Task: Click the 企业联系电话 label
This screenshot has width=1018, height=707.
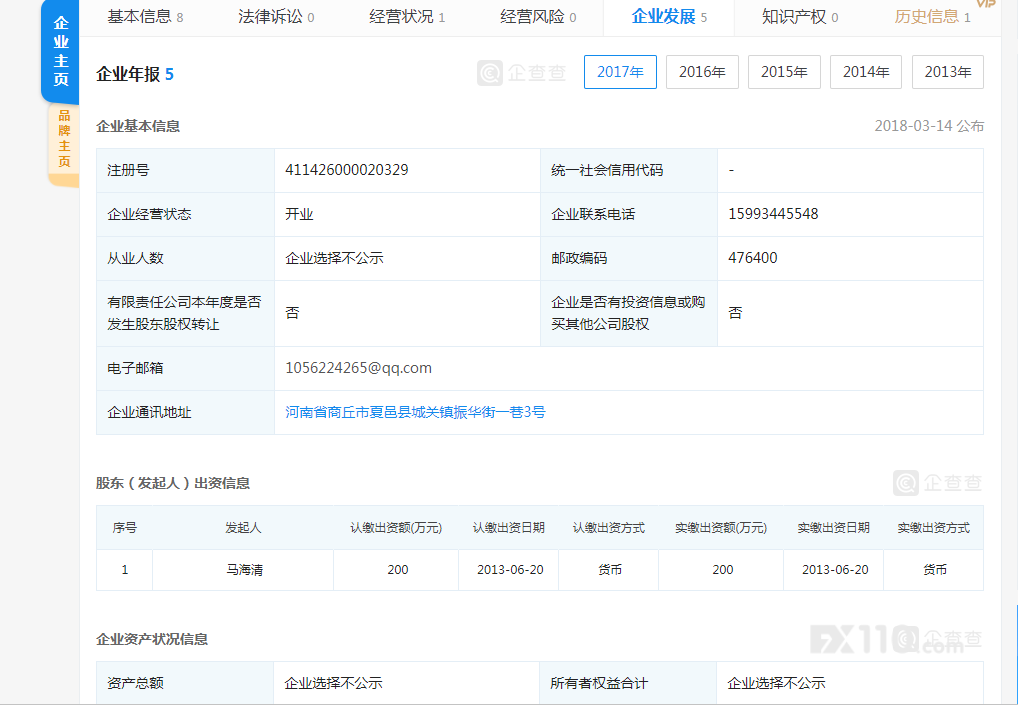Action: pos(593,214)
